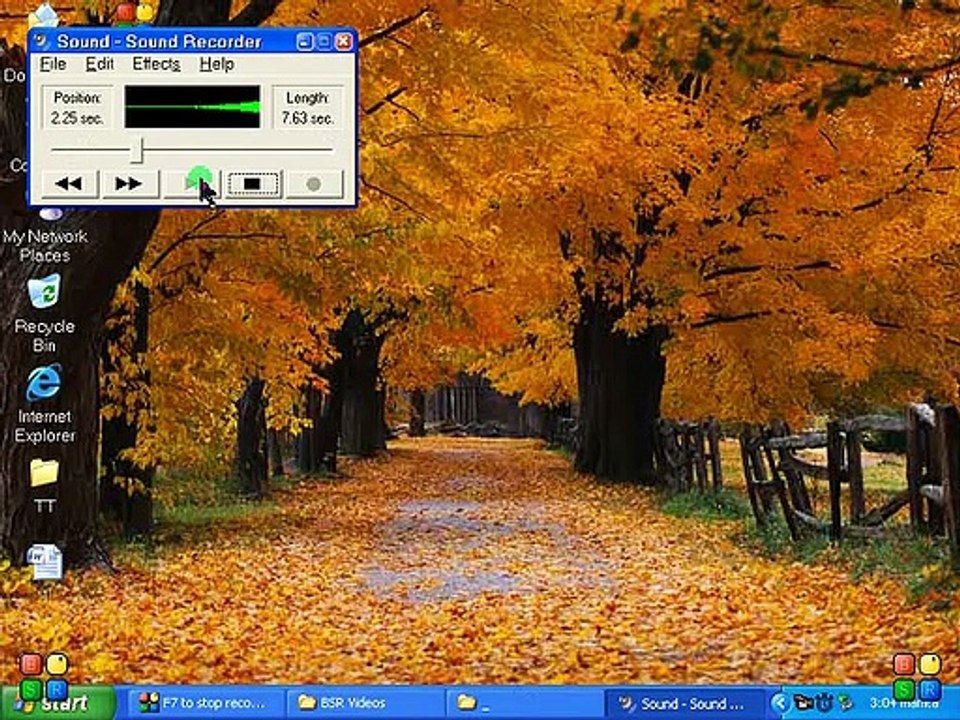
Task: Open the Windows Start menu
Action: tap(58, 703)
